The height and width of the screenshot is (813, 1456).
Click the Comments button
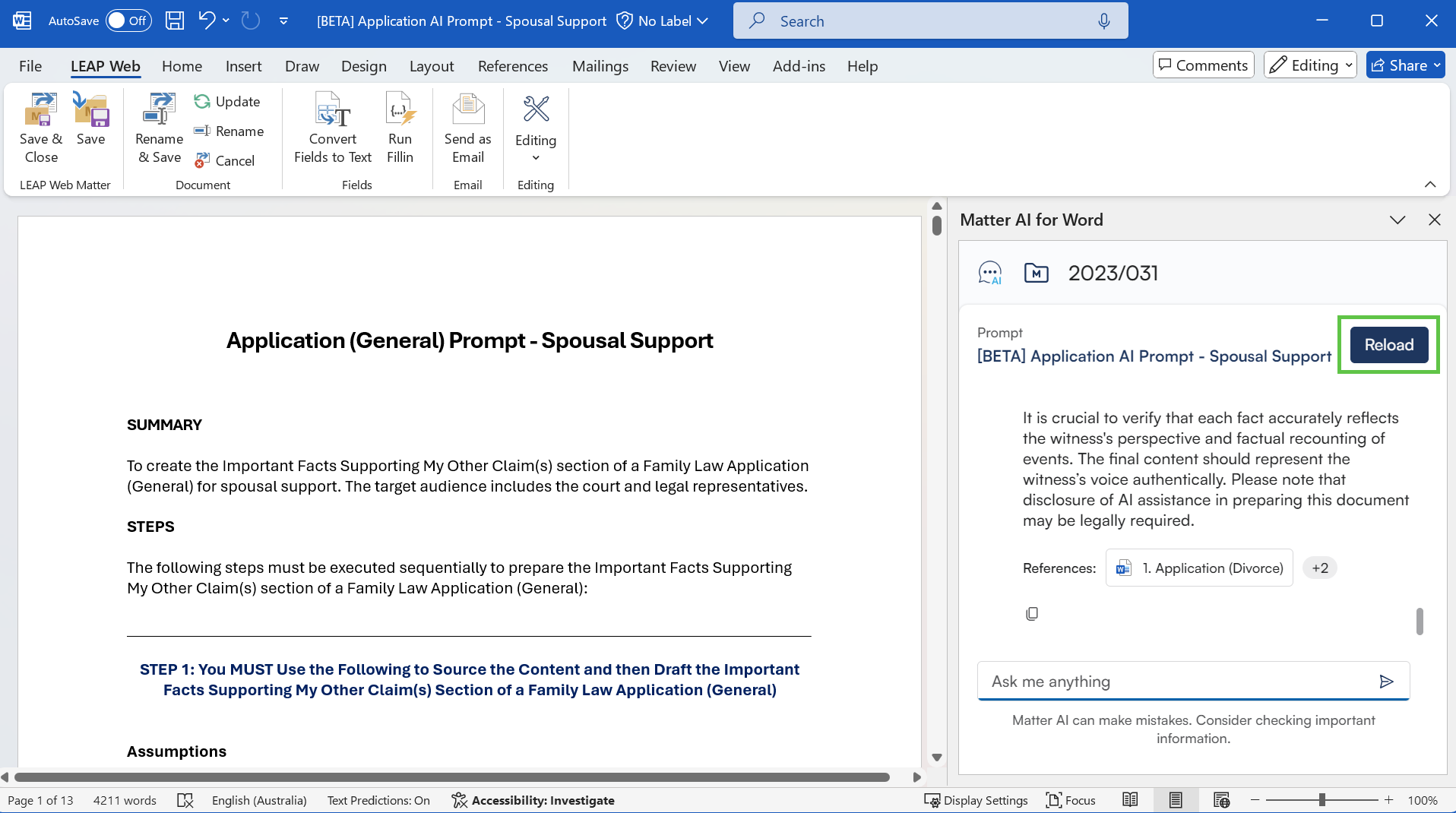tap(1203, 65)
